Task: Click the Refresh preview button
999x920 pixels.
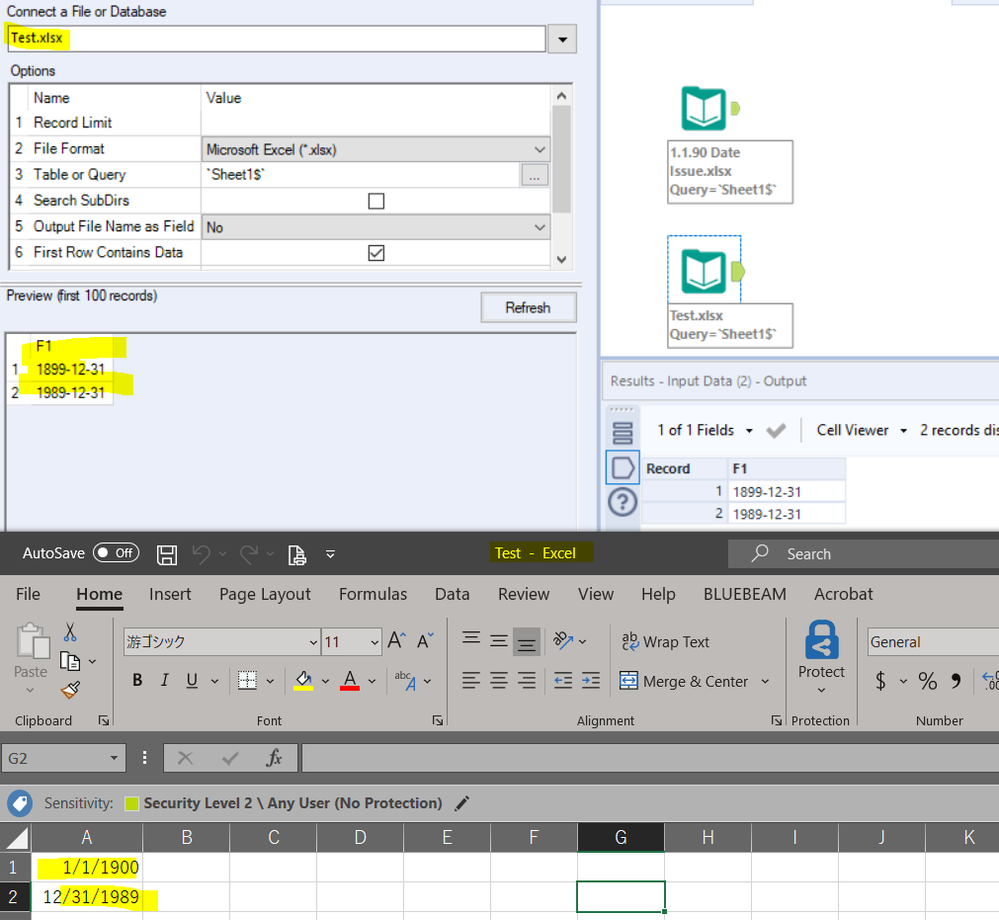Action: pyautogui.click(x=528, y=308)
